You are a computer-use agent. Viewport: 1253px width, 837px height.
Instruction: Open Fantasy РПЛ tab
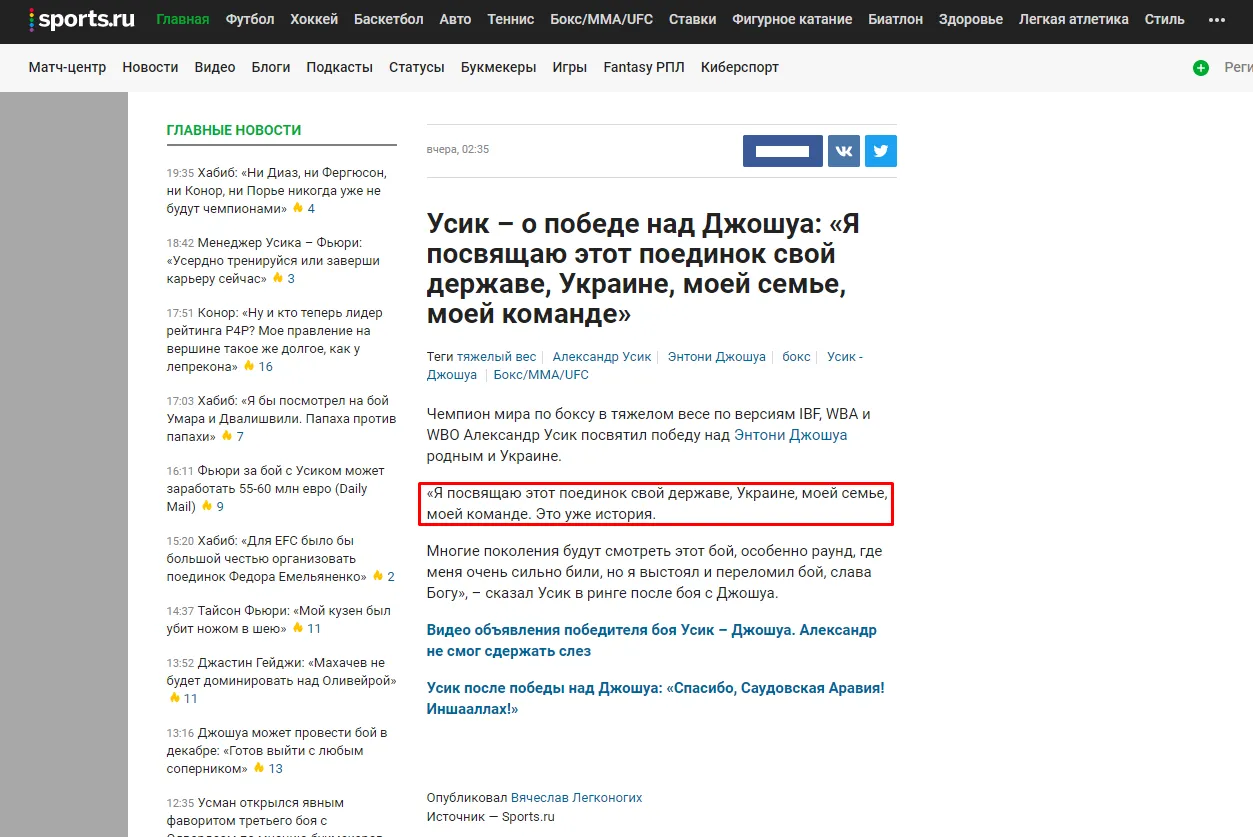click(x=644, y=67)
